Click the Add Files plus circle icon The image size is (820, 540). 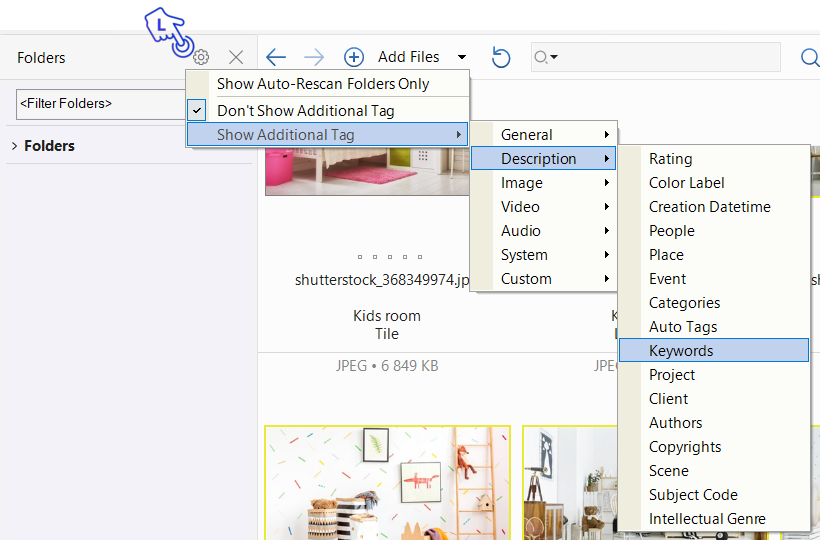[354, 58]
